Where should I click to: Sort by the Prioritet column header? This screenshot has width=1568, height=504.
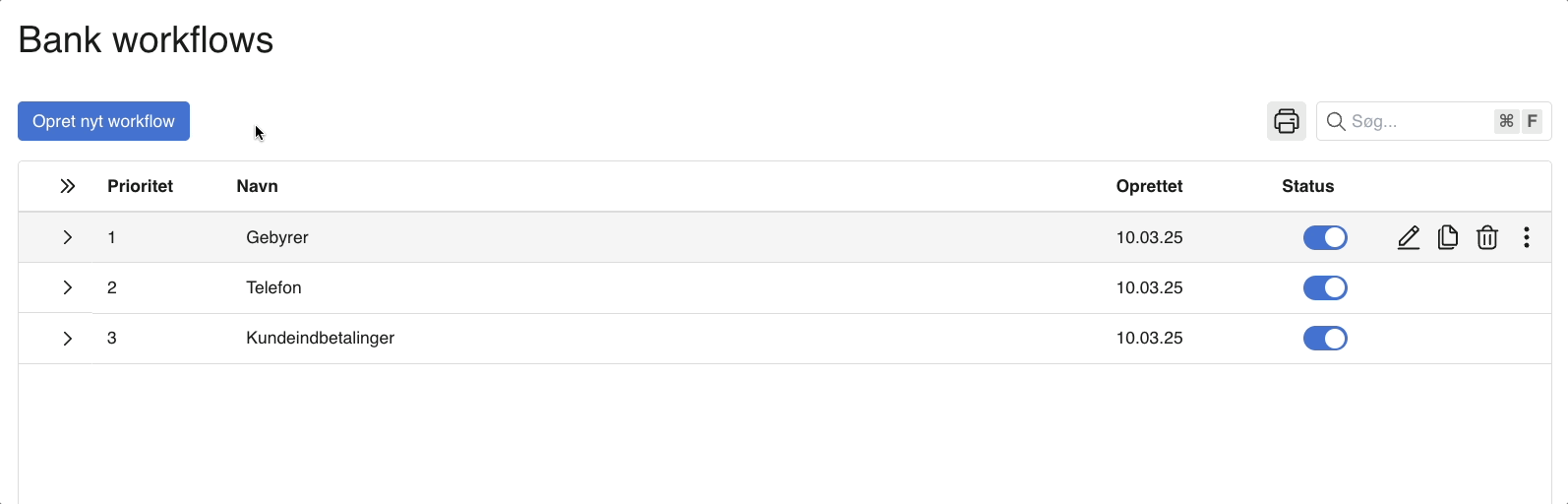point(140,186)
